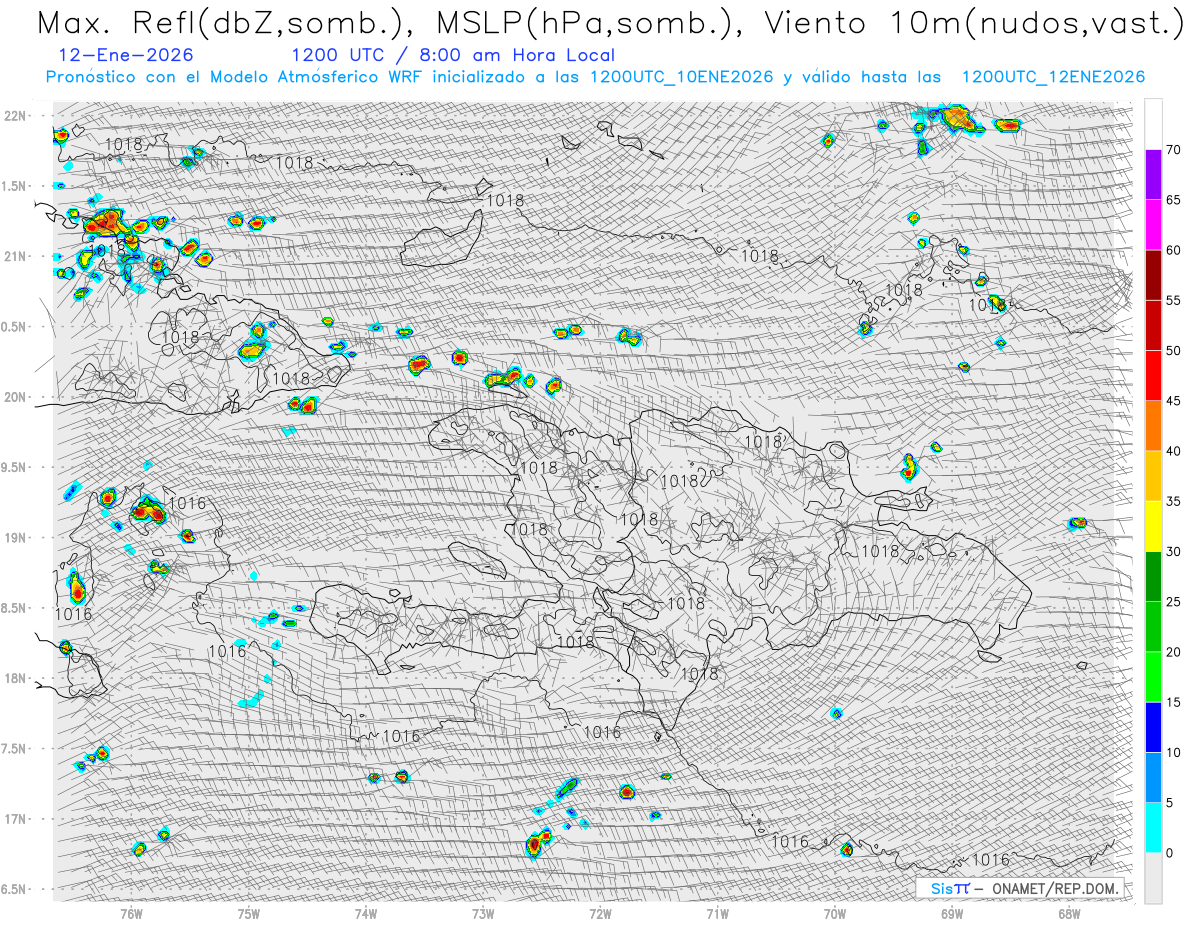Select the yellow 30–35 dBZ colorbar segment

tap(1153, 526)
